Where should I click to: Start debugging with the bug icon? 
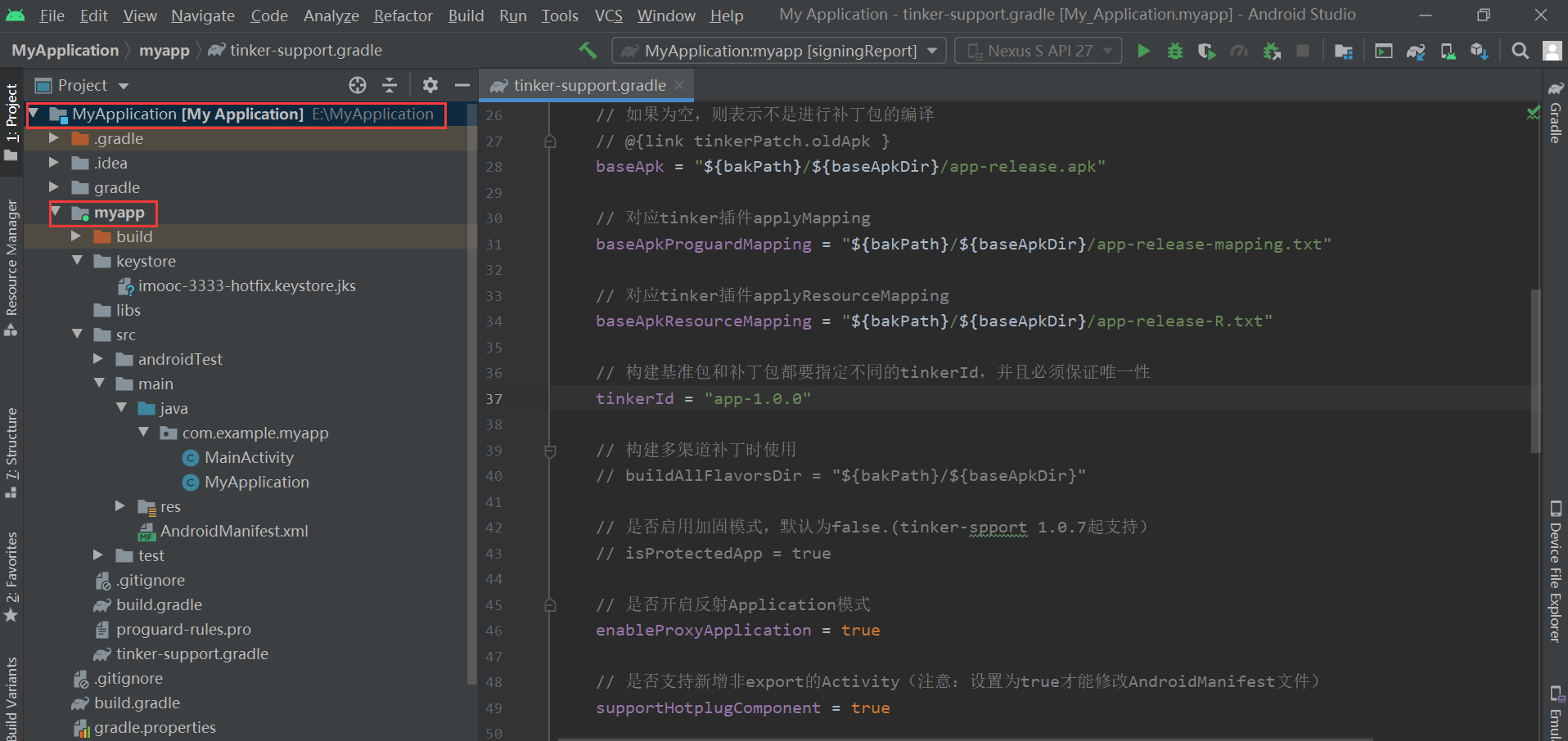pyautogui.click(x=1175, y=51)
